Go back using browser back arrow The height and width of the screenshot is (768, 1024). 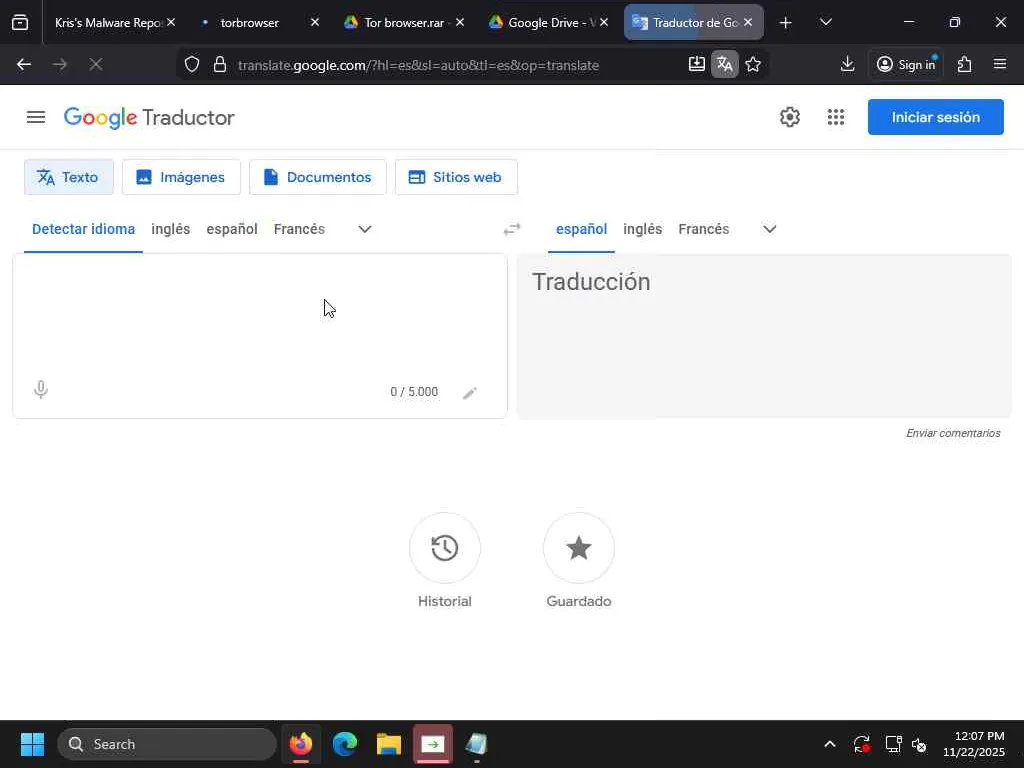24,65
